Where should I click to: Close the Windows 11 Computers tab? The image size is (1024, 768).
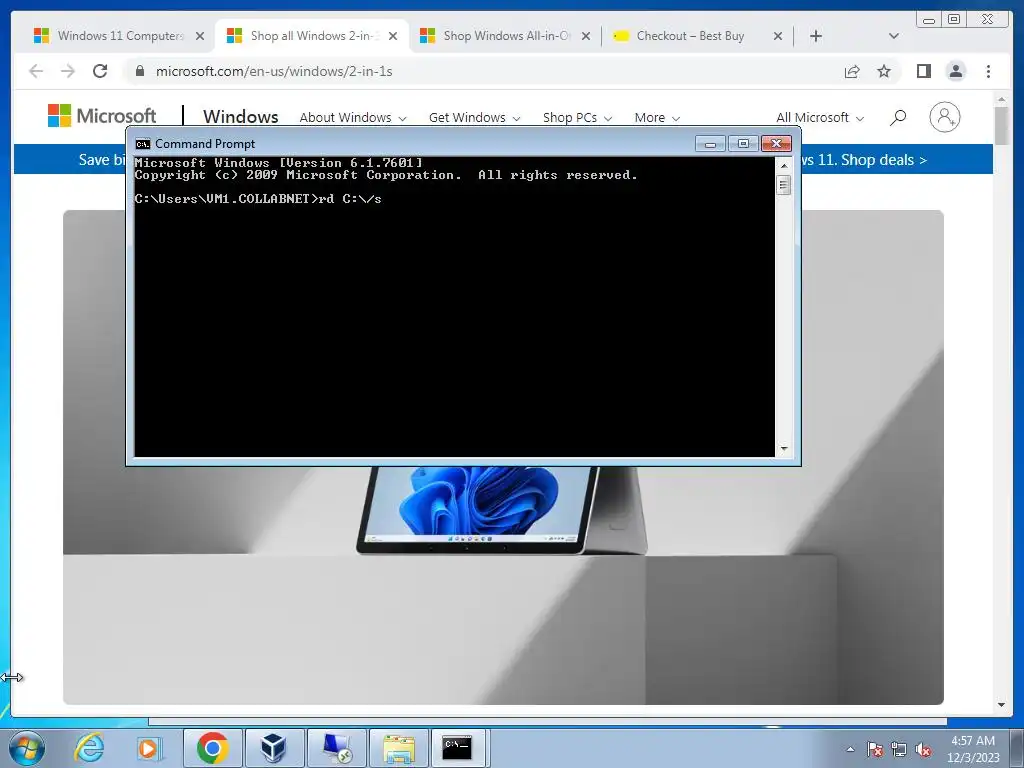pyautogui.click(x=200, y=36)
